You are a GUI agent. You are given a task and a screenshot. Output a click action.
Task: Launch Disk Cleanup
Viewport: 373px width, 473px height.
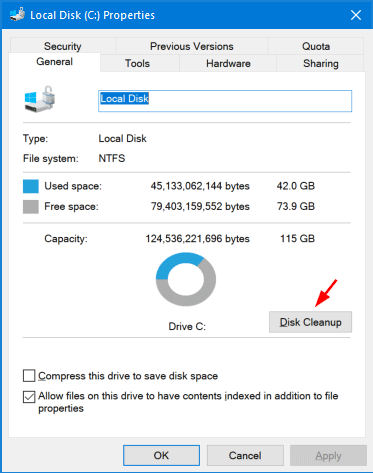[x=310, y=322]
